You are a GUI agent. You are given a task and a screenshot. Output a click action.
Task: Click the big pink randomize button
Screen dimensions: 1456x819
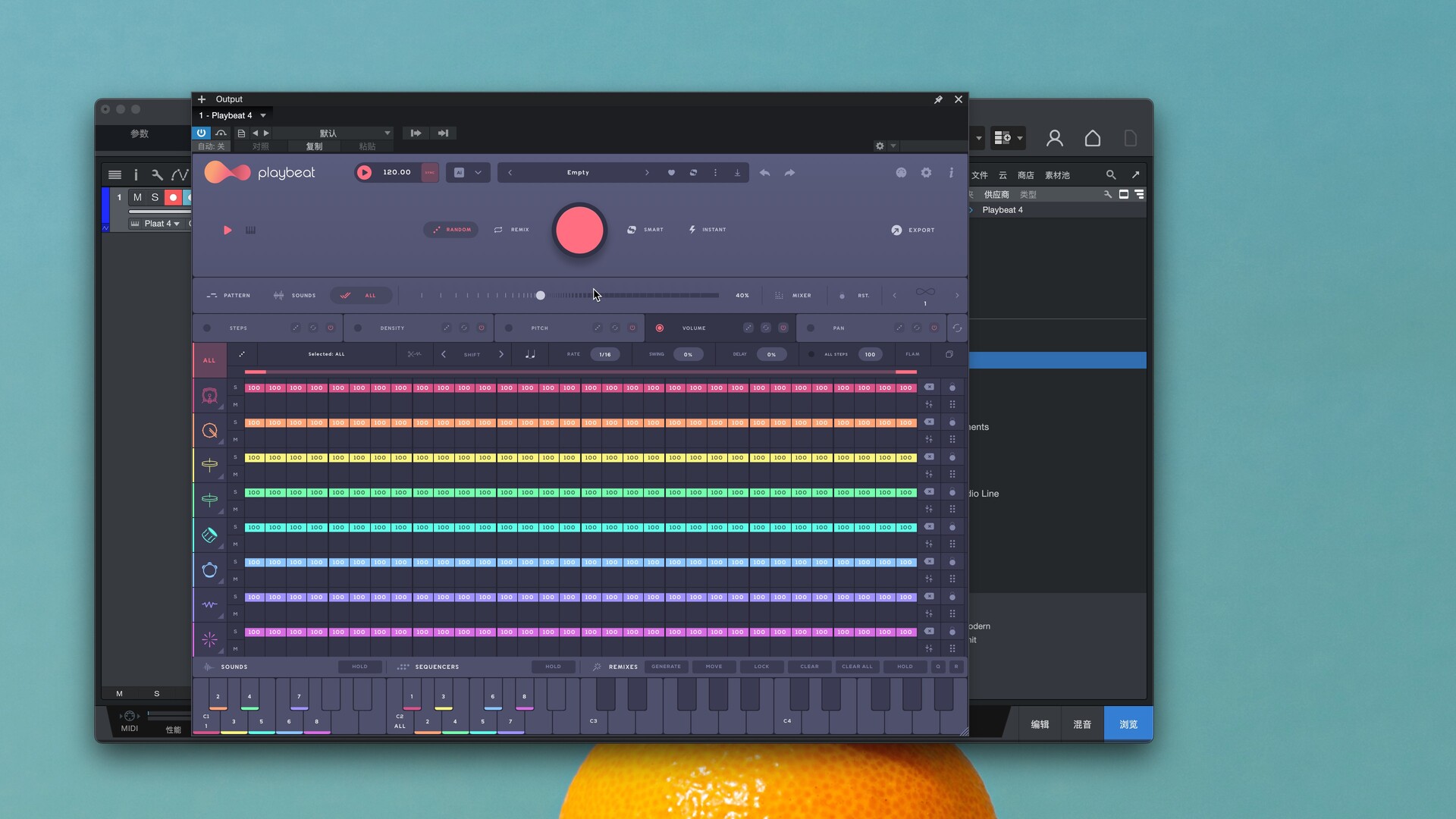[x=579, y=230]
